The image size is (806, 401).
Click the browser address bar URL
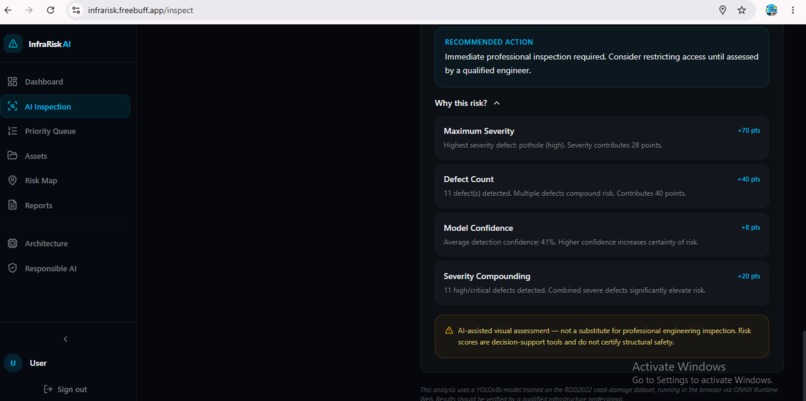coord(140,10)
